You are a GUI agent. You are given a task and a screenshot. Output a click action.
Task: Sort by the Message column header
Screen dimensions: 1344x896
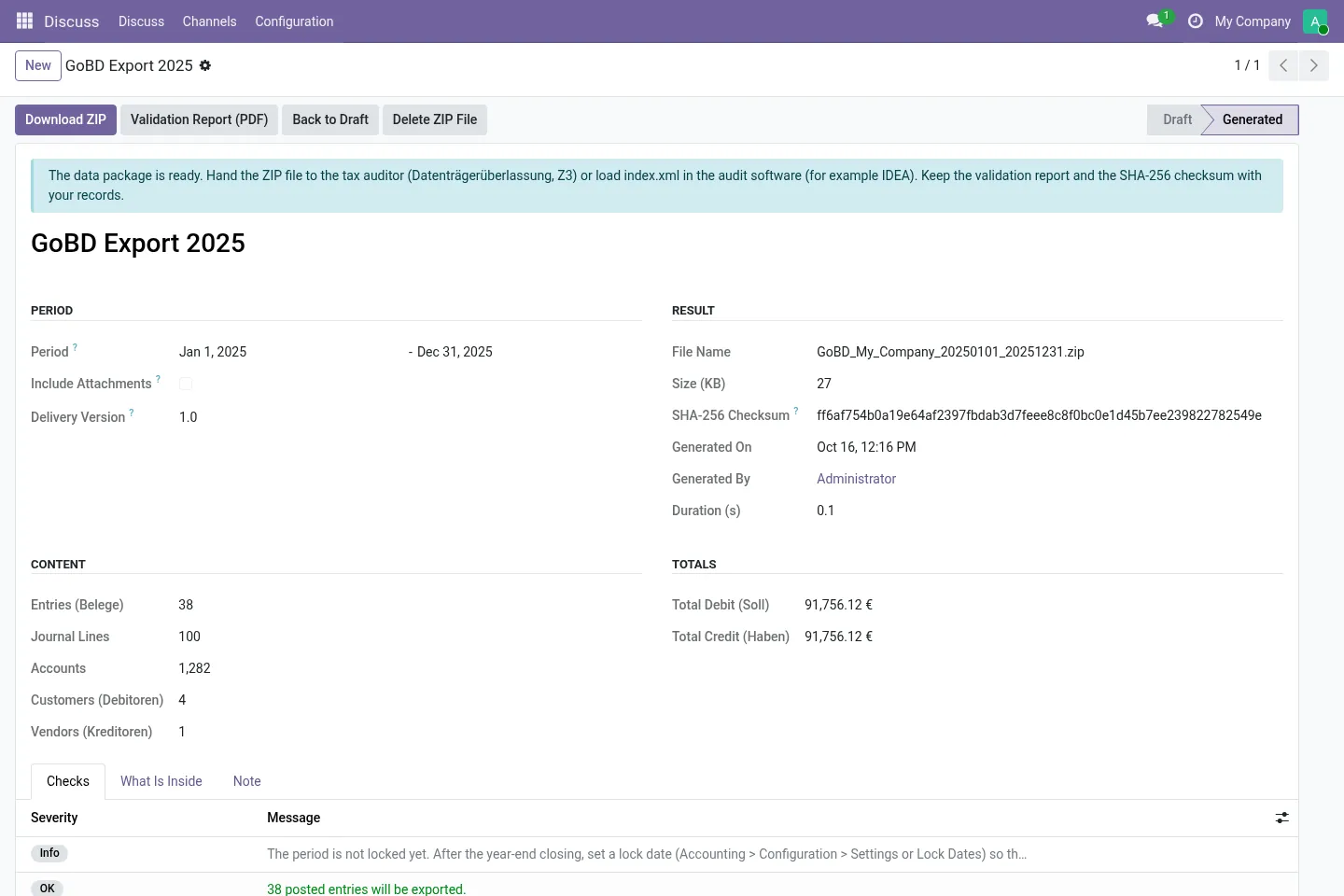point(293,818)
